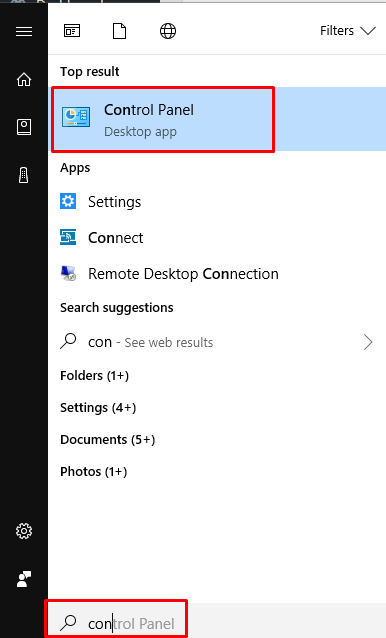Viewport: 386px width, 638px height.
Task: Click the 'Apps' section heading
Action: pyautogui.click(x=75, y=168)
